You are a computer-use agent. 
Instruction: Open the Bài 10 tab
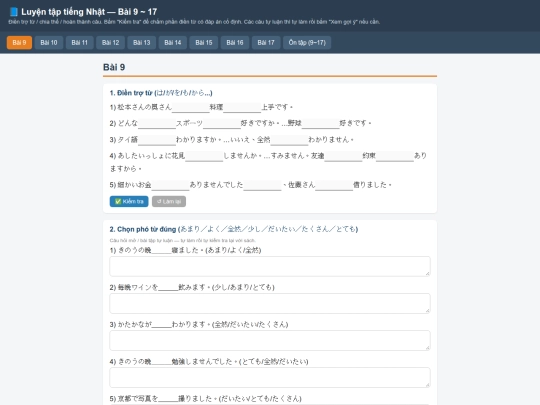(x=49, y=43)
